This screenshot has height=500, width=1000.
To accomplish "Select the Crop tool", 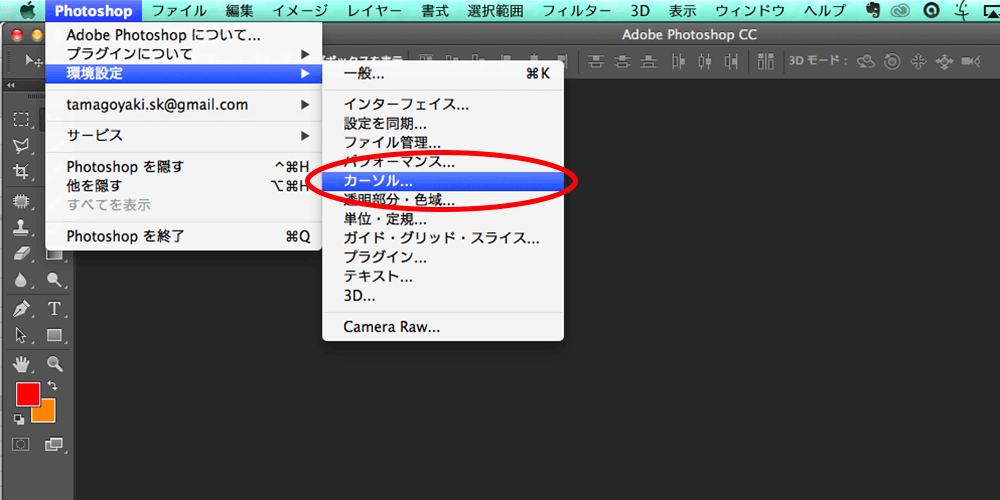I will coord(22,172).
